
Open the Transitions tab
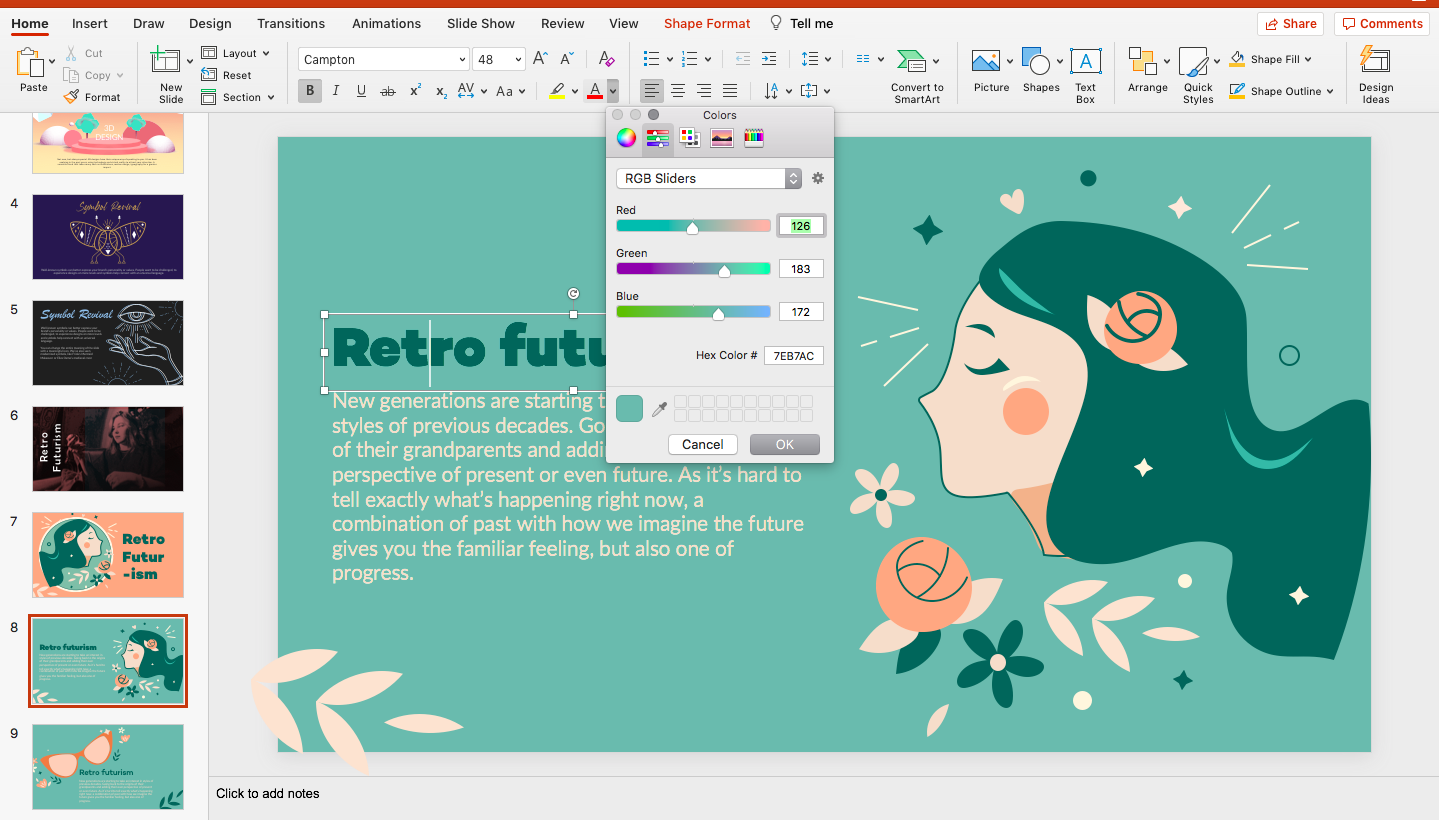click(291, 23)
